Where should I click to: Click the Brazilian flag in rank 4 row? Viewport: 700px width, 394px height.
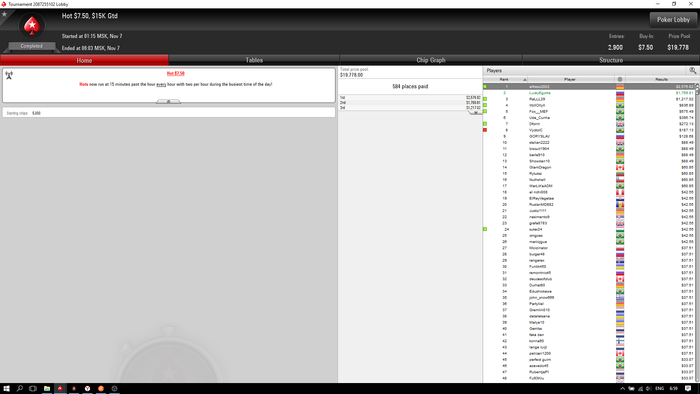pos(620,105)
